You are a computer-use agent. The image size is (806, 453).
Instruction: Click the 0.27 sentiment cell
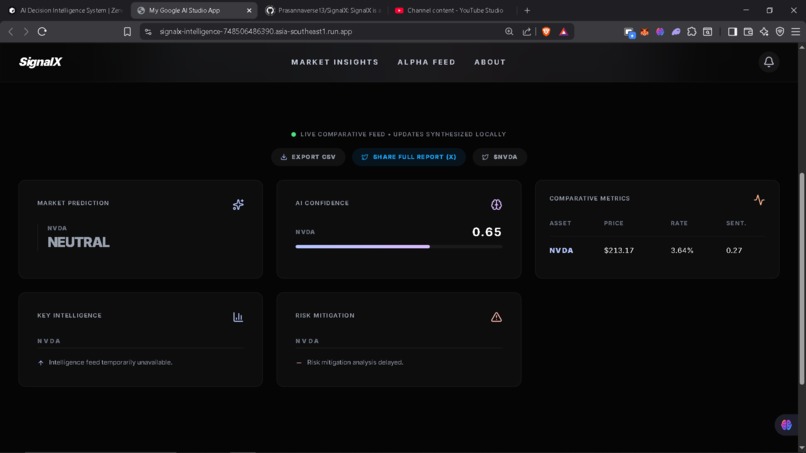pyautogui.click(x=734, y=250)
